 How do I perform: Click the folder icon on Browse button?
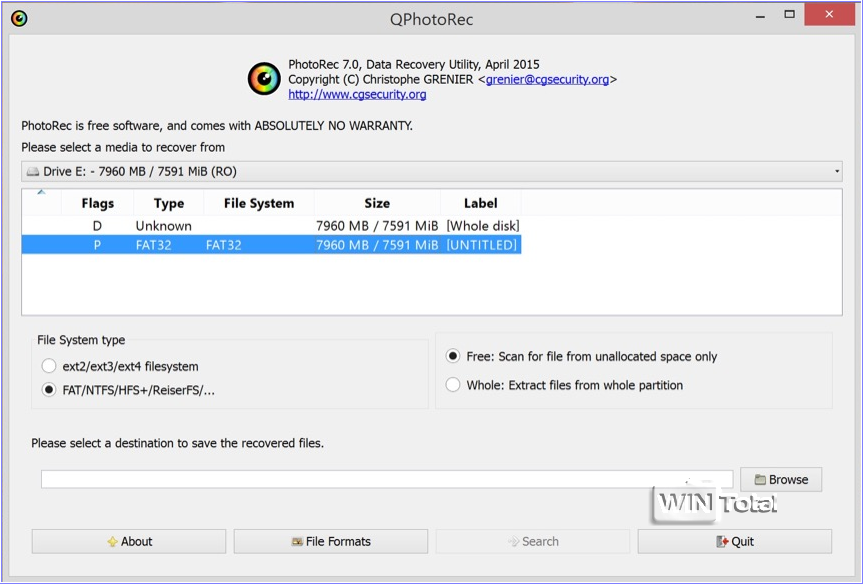[x=760, y=480]
